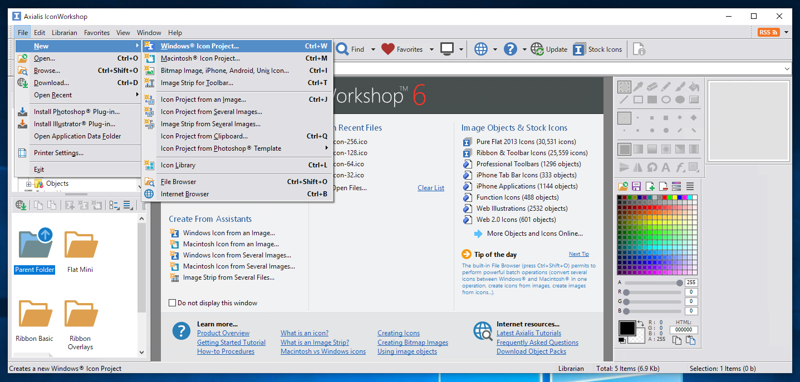Click the librarian vertical scrollbar
Viewport: 800px width, 382px height.
click(142, 285)
